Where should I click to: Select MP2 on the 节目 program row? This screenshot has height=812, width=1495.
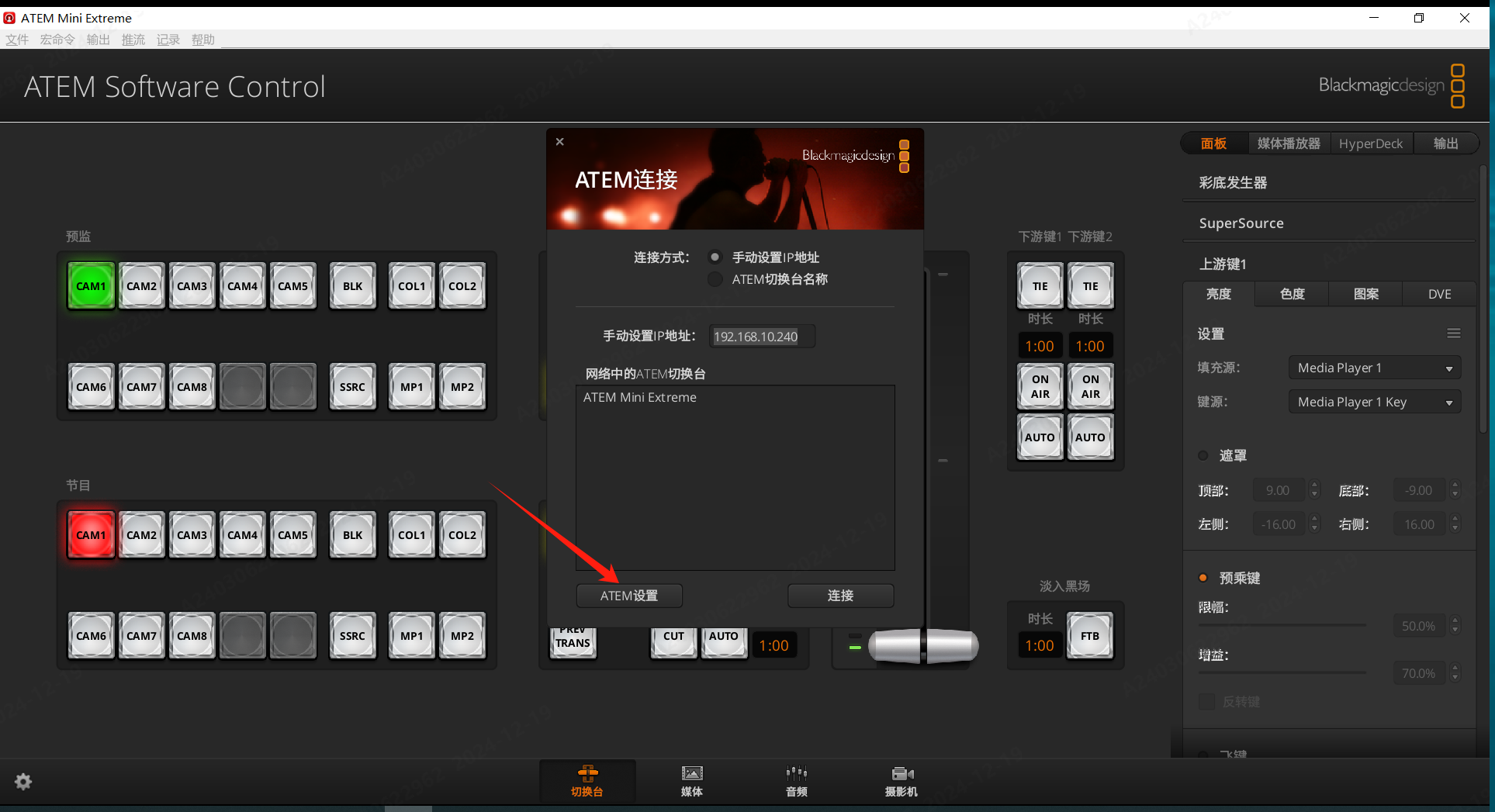[x=462, y=636]
